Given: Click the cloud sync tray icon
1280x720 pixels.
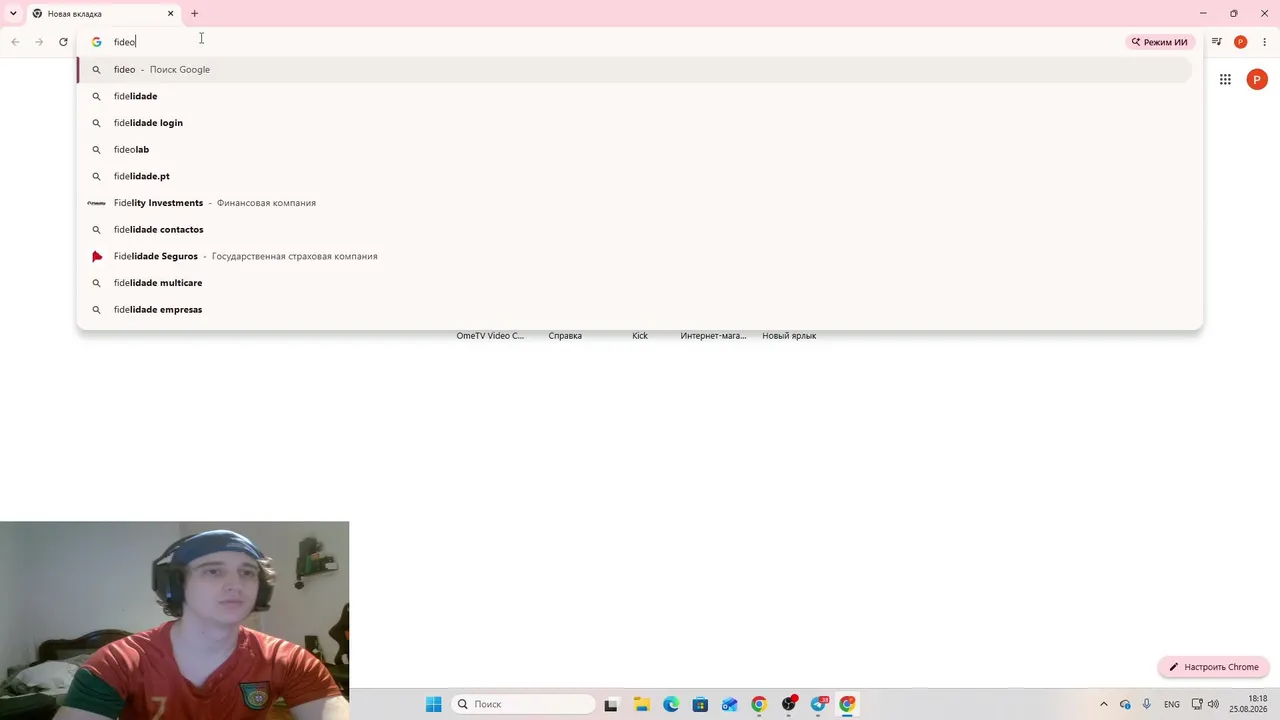Looking at the screenshot, I should tap(1125, 705).
